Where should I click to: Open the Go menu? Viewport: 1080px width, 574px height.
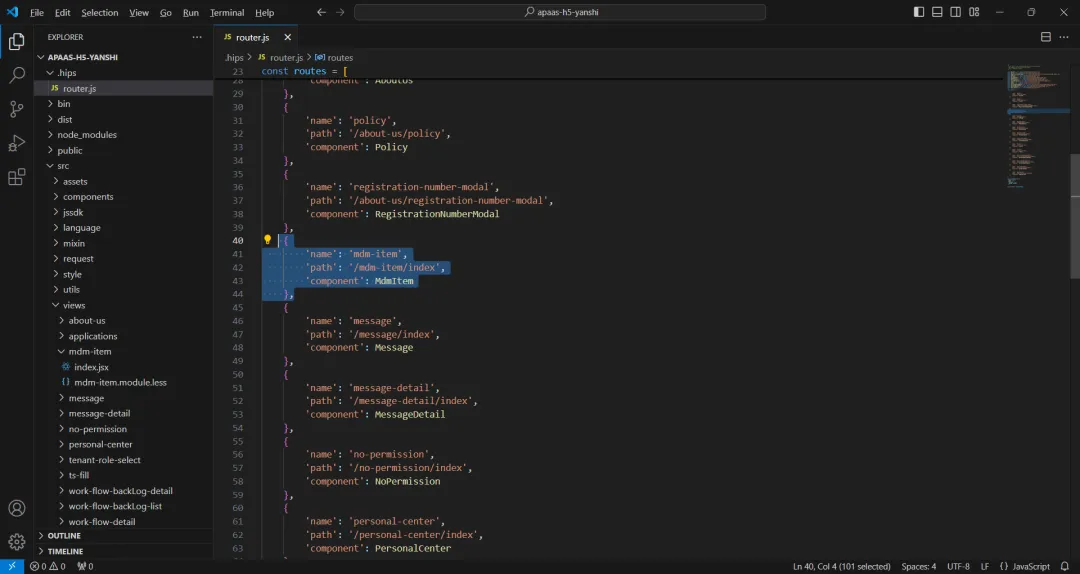(x=166, y=12)
